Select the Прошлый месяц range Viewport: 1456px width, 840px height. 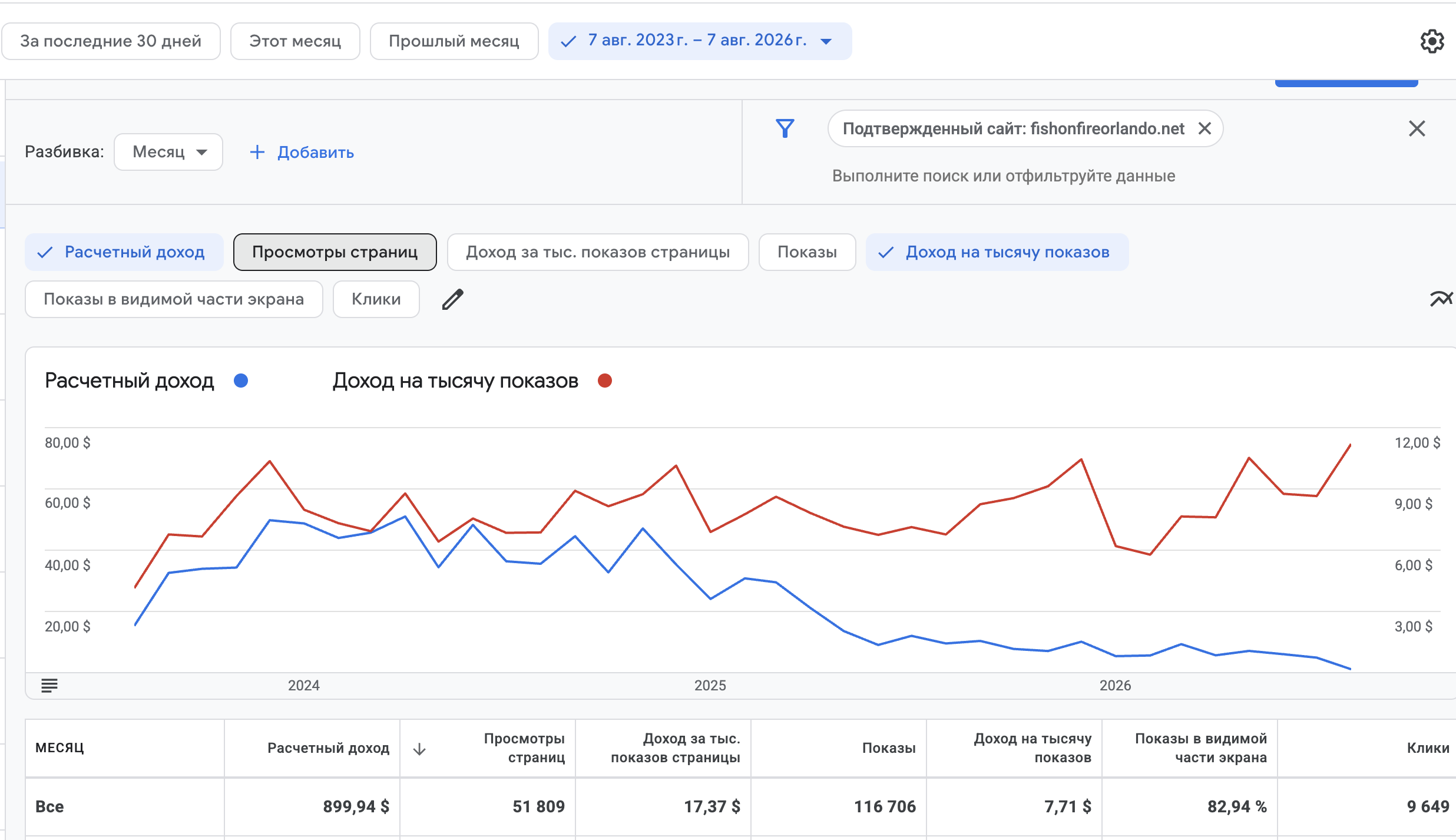454,41
